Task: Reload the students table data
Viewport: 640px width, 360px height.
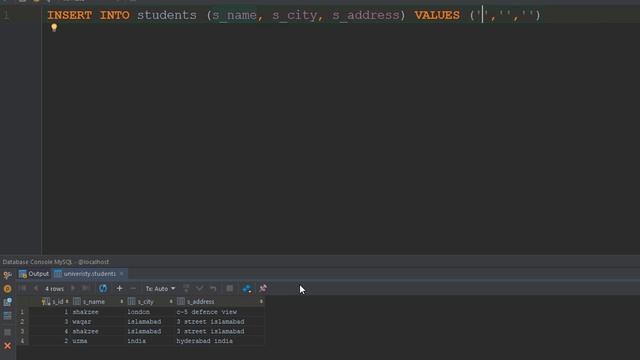Action: click(x=103, y=289)
